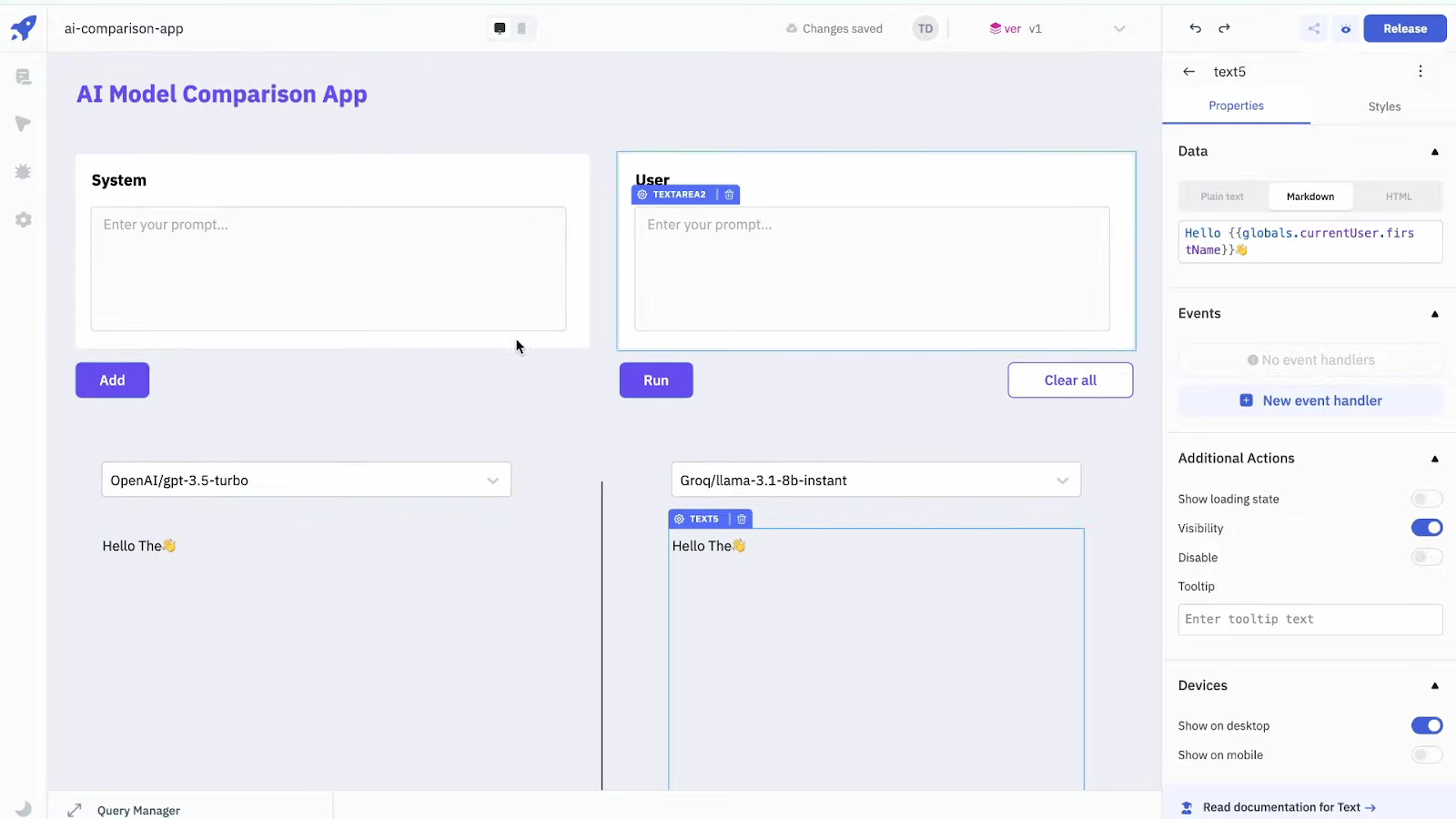
Task: Switch canvas to desktop layout view
Action: pos(500,28)
